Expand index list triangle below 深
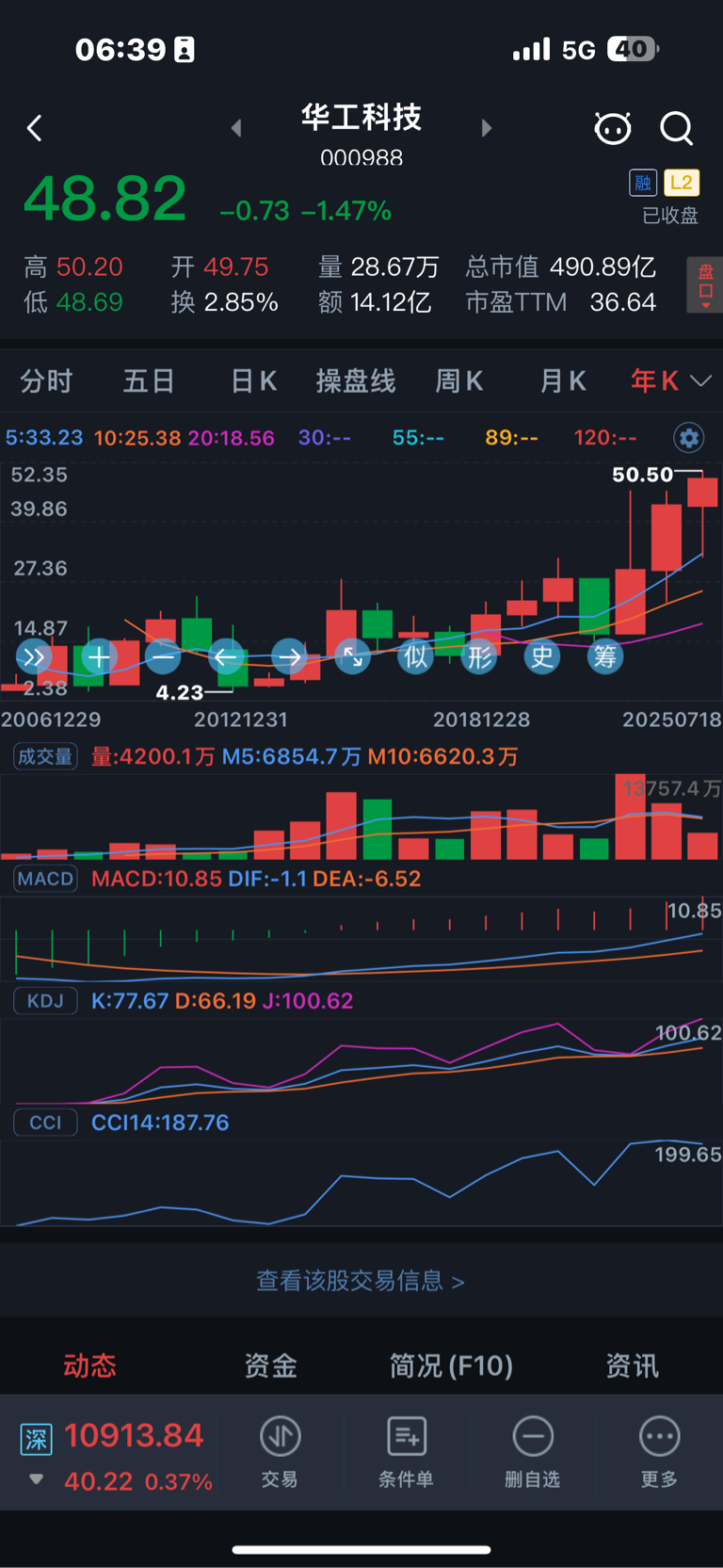Image resolution: width=723 pixels, height=1568 pixels. (36, 1479)
